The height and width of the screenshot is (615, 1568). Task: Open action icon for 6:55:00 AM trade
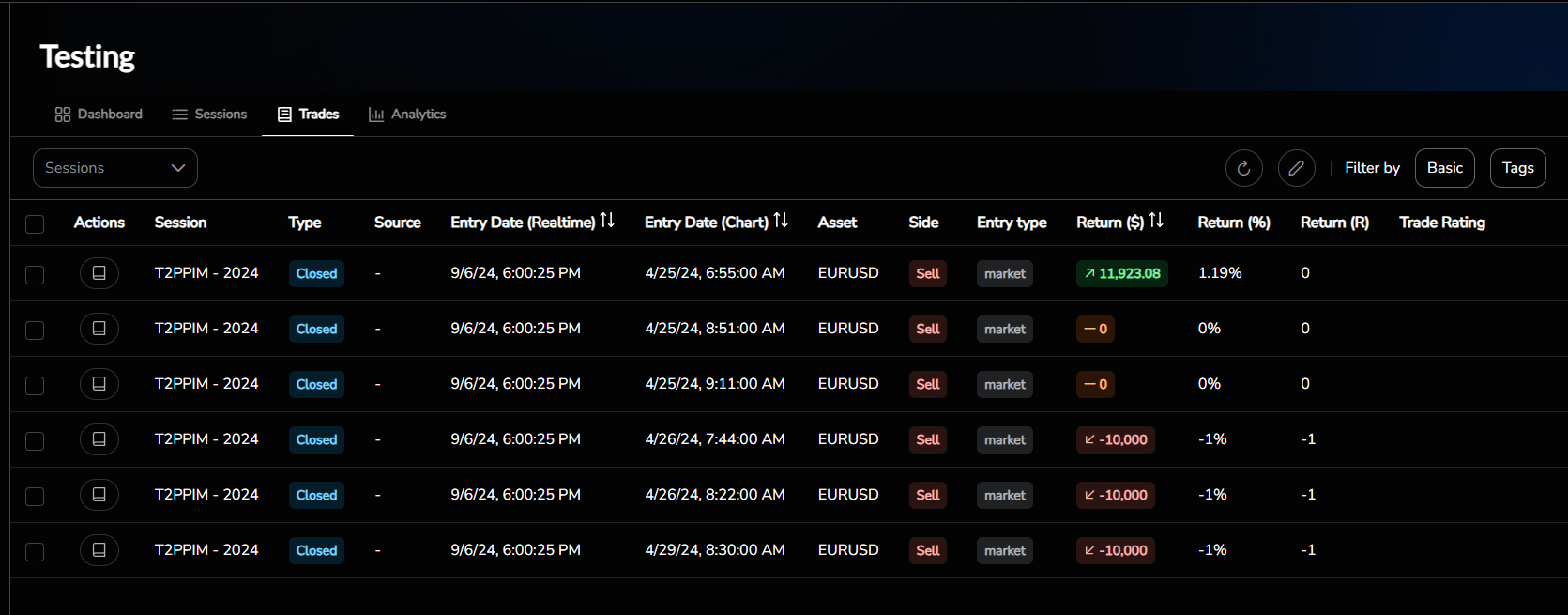pos(99,273)
